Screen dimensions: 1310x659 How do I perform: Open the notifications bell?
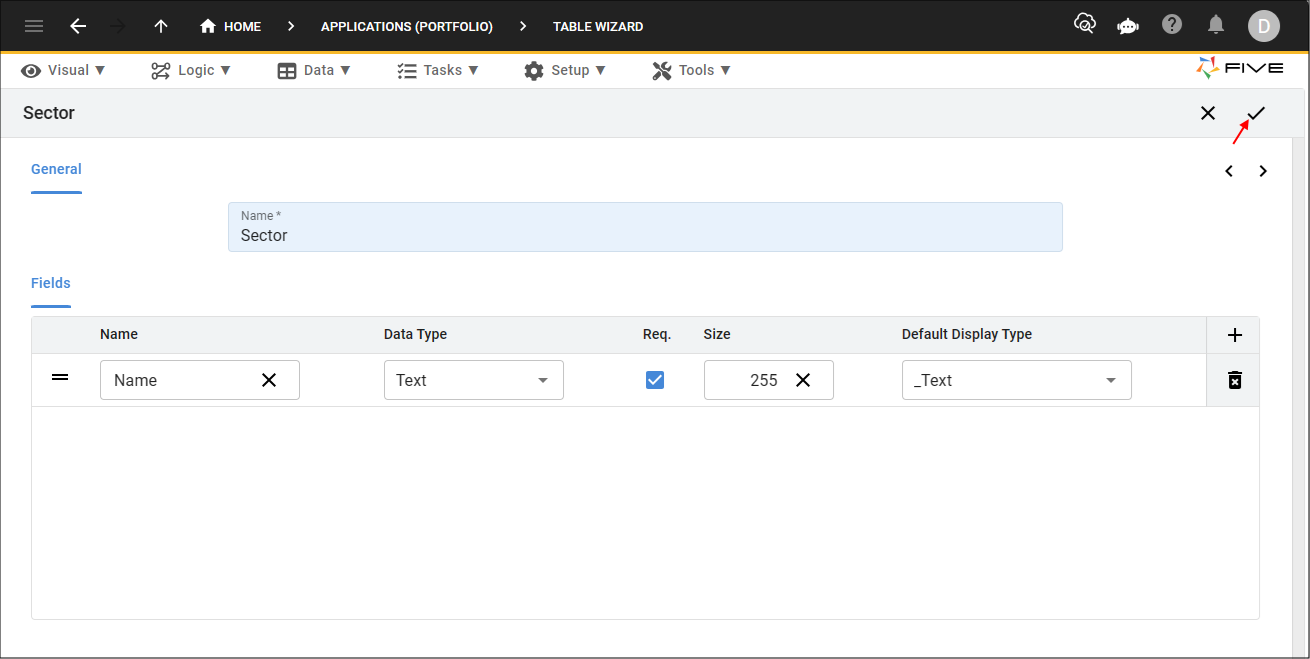point(1216,24)
